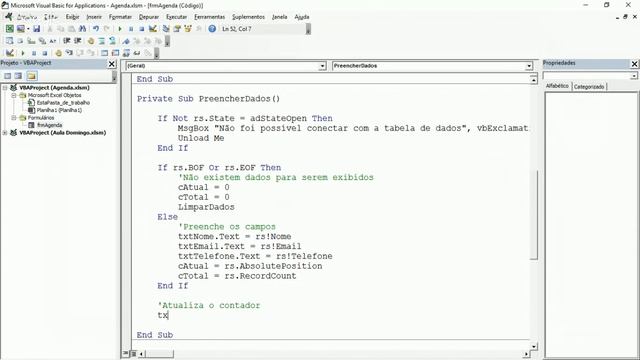Open Visual Basic Help icon
Screen dimensions: 640x360
[x=212, y=29]
